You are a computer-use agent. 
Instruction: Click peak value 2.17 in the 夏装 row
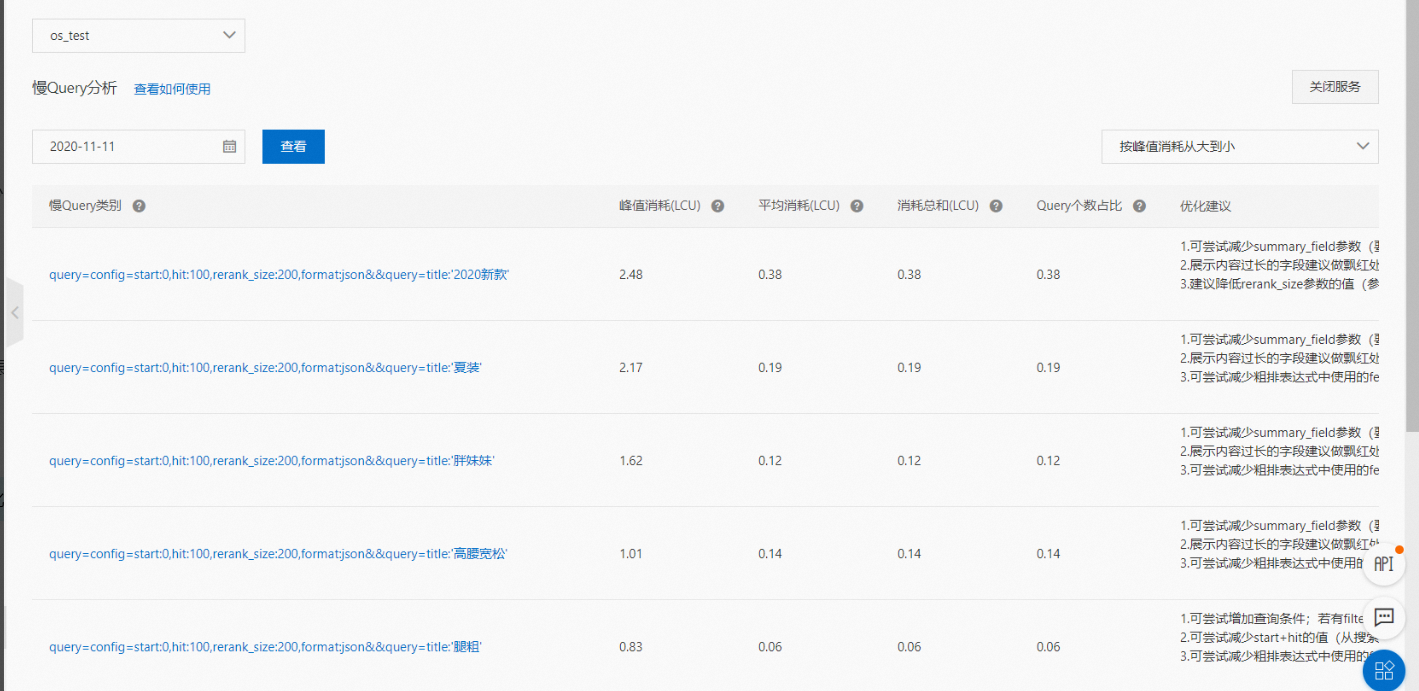631,367
